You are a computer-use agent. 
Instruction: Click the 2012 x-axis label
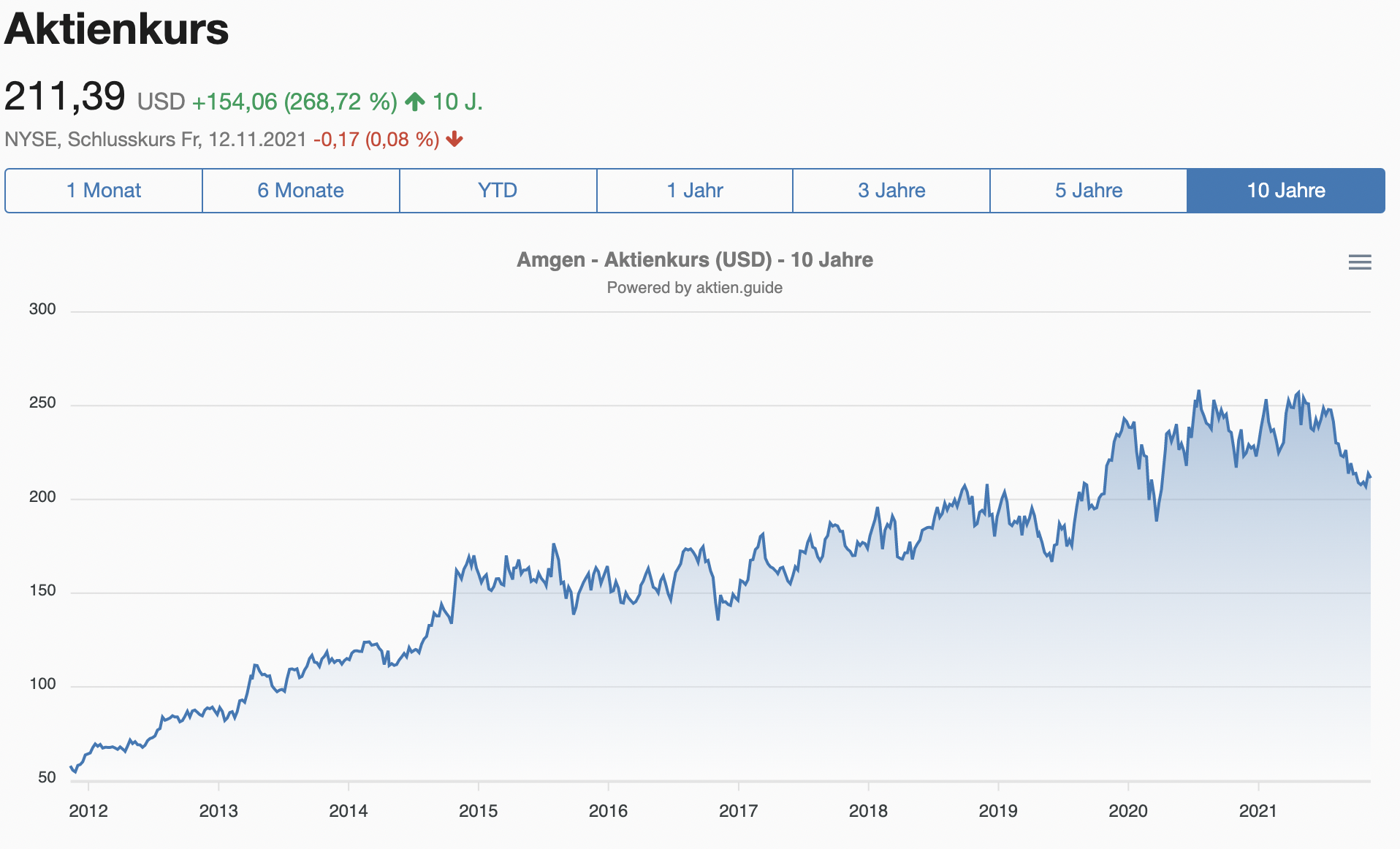88,811
